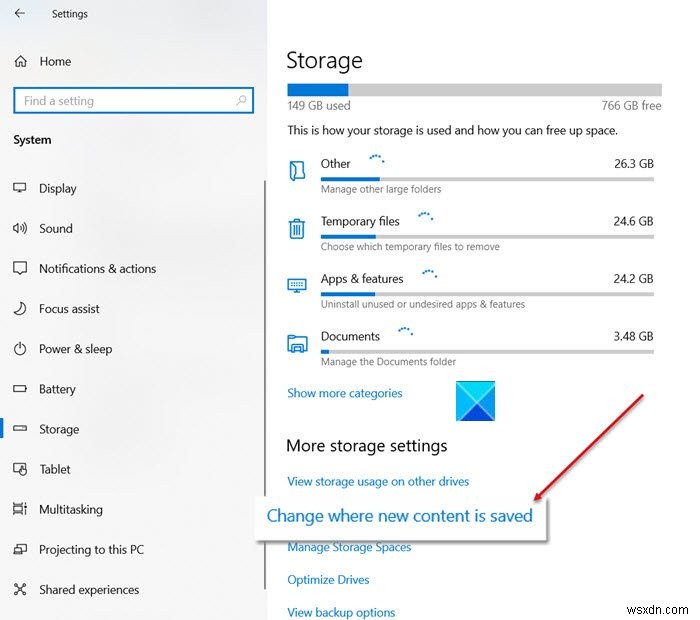Click the main storage usage bar
This screenshot has width=700, height=620.
tap(474, 89)
